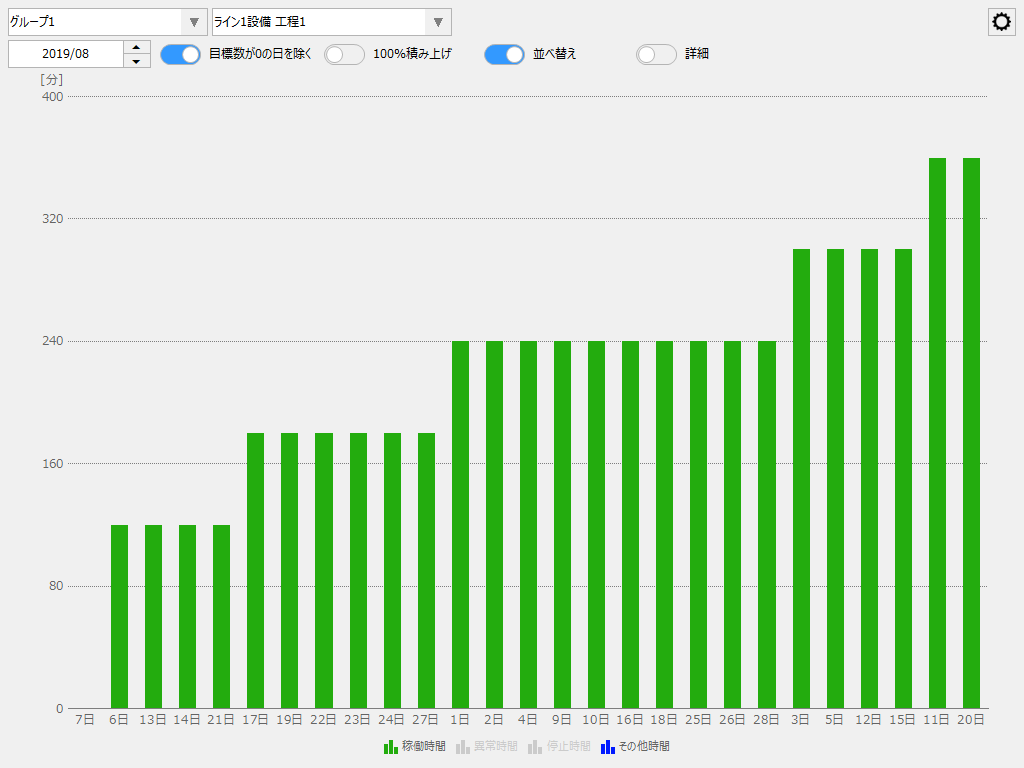
Task: Click the down arrow to go back a month
Action: 136,60
